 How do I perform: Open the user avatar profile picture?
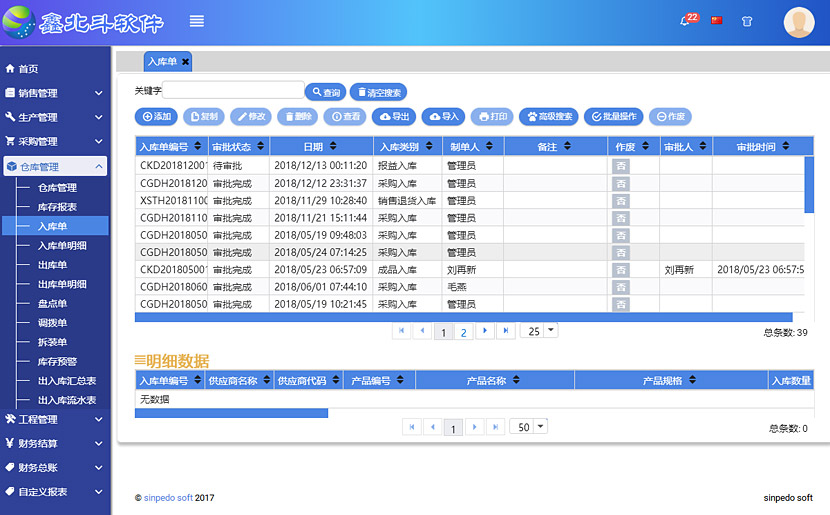point(799,22)
